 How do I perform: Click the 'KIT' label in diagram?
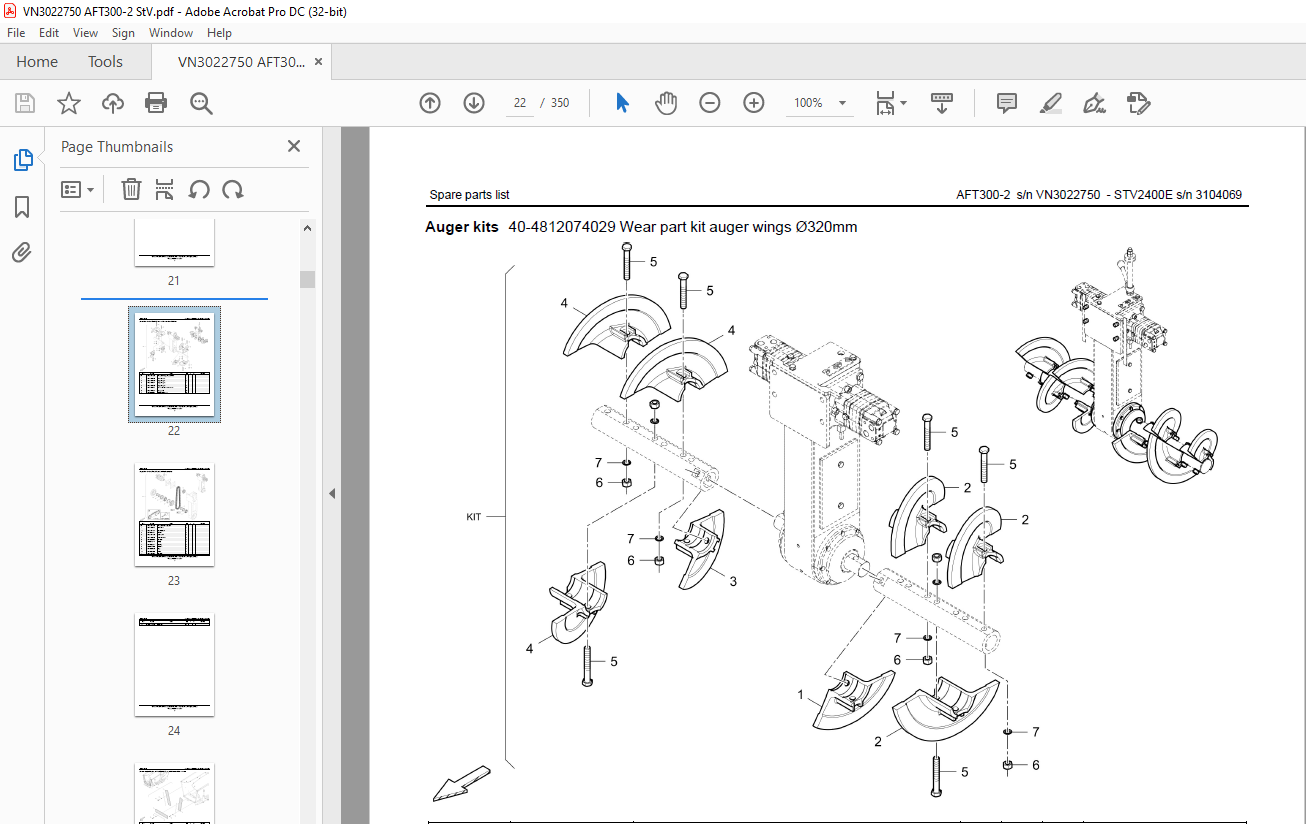tap(474, 518)
